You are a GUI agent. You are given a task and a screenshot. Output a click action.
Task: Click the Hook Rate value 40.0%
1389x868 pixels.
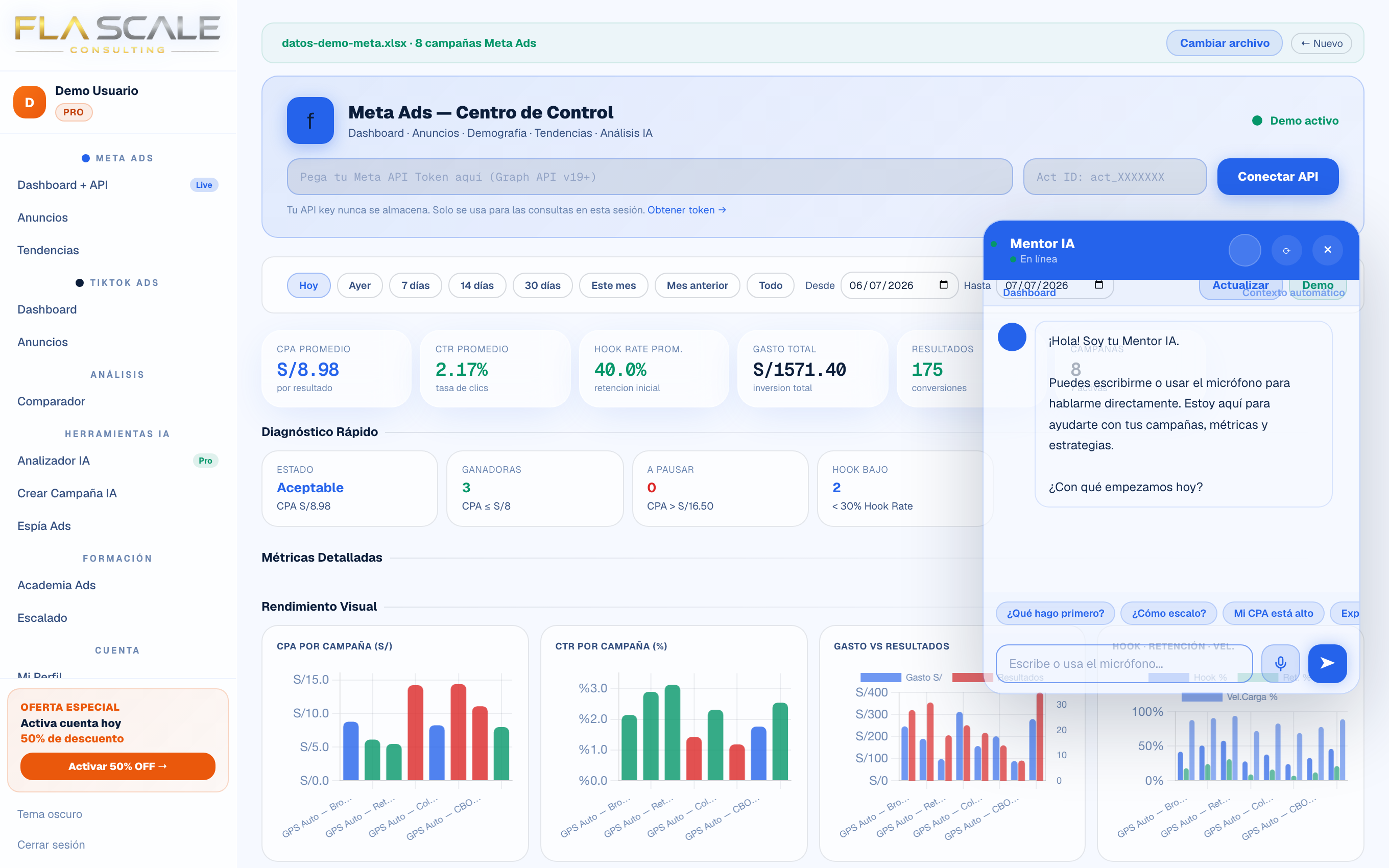(620, 370)
